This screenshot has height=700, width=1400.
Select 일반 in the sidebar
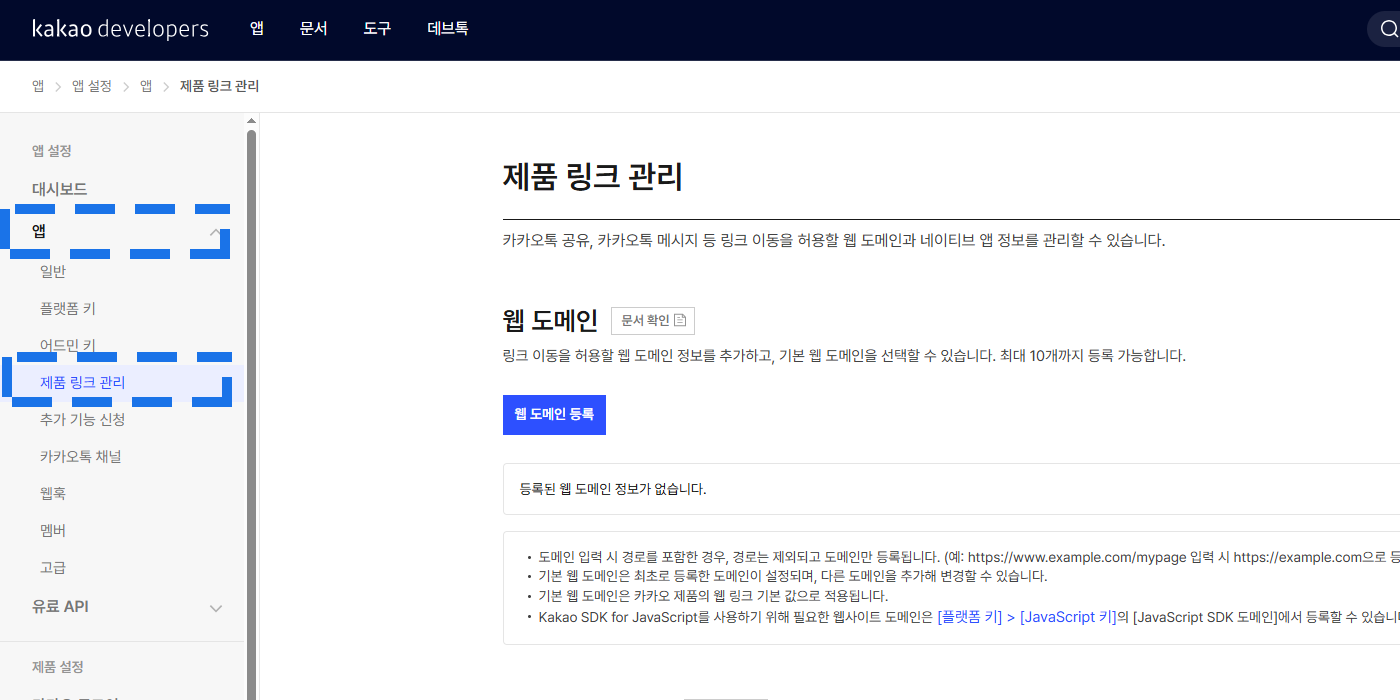tap(53, 272)
